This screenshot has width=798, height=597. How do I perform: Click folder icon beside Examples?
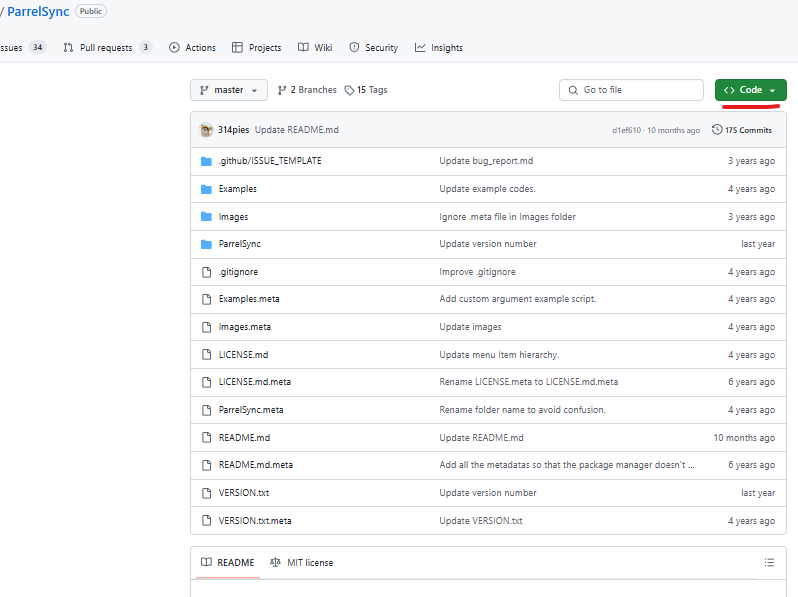(206, 189)
